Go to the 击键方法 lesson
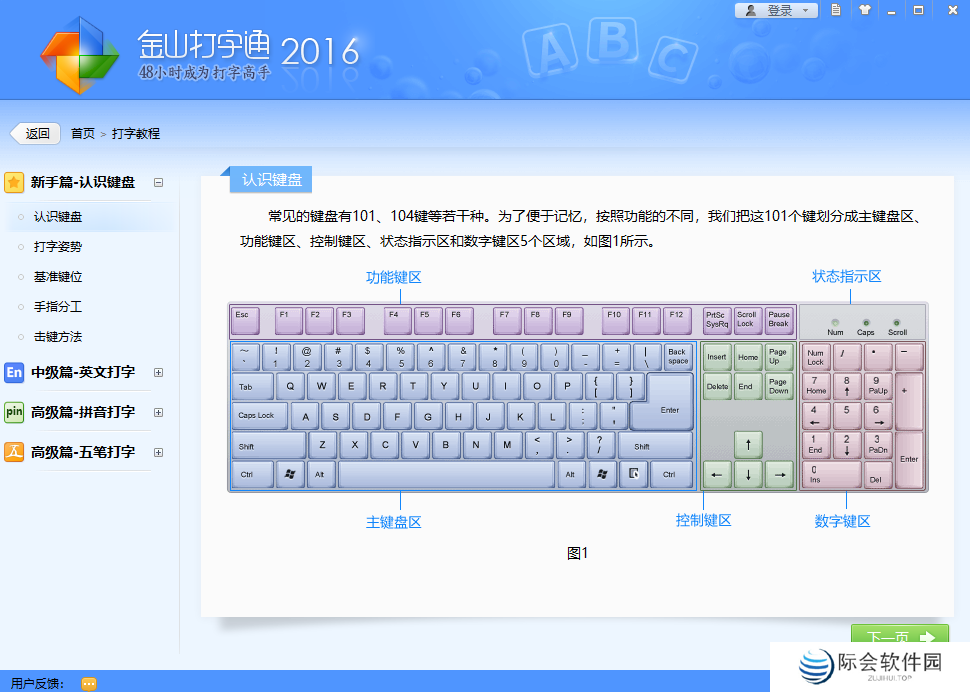Screen dimensions: 970x692 [x=58, y=336]
